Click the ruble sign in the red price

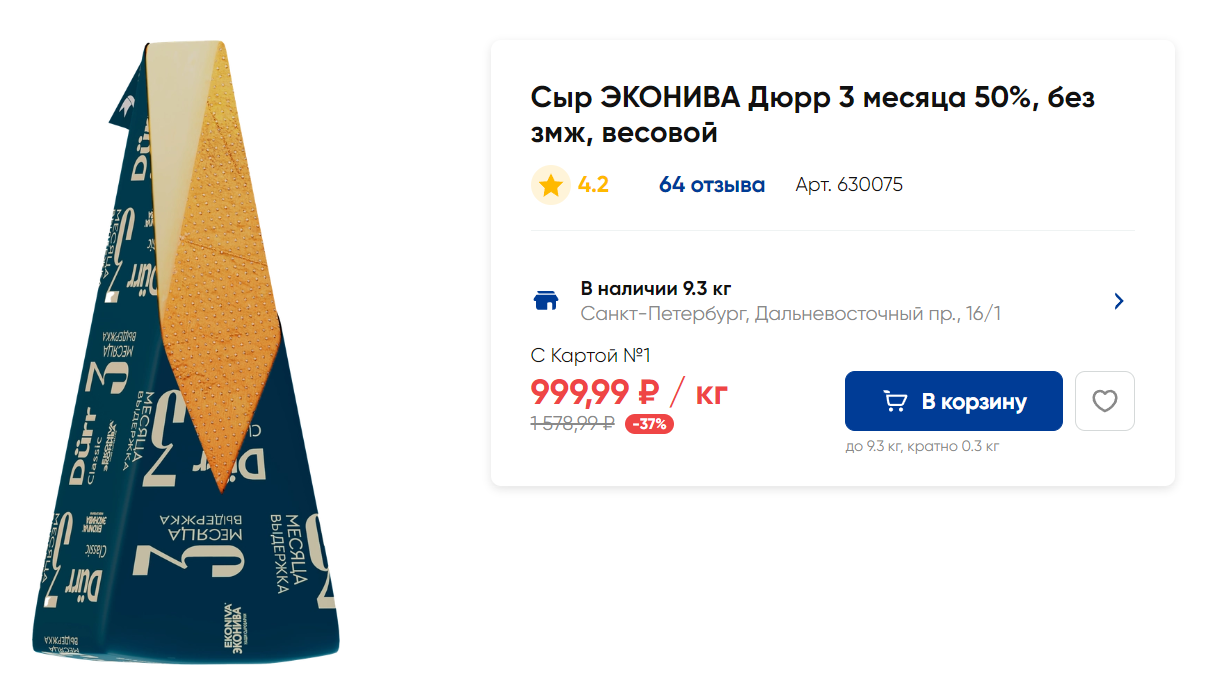click(647, 392)
